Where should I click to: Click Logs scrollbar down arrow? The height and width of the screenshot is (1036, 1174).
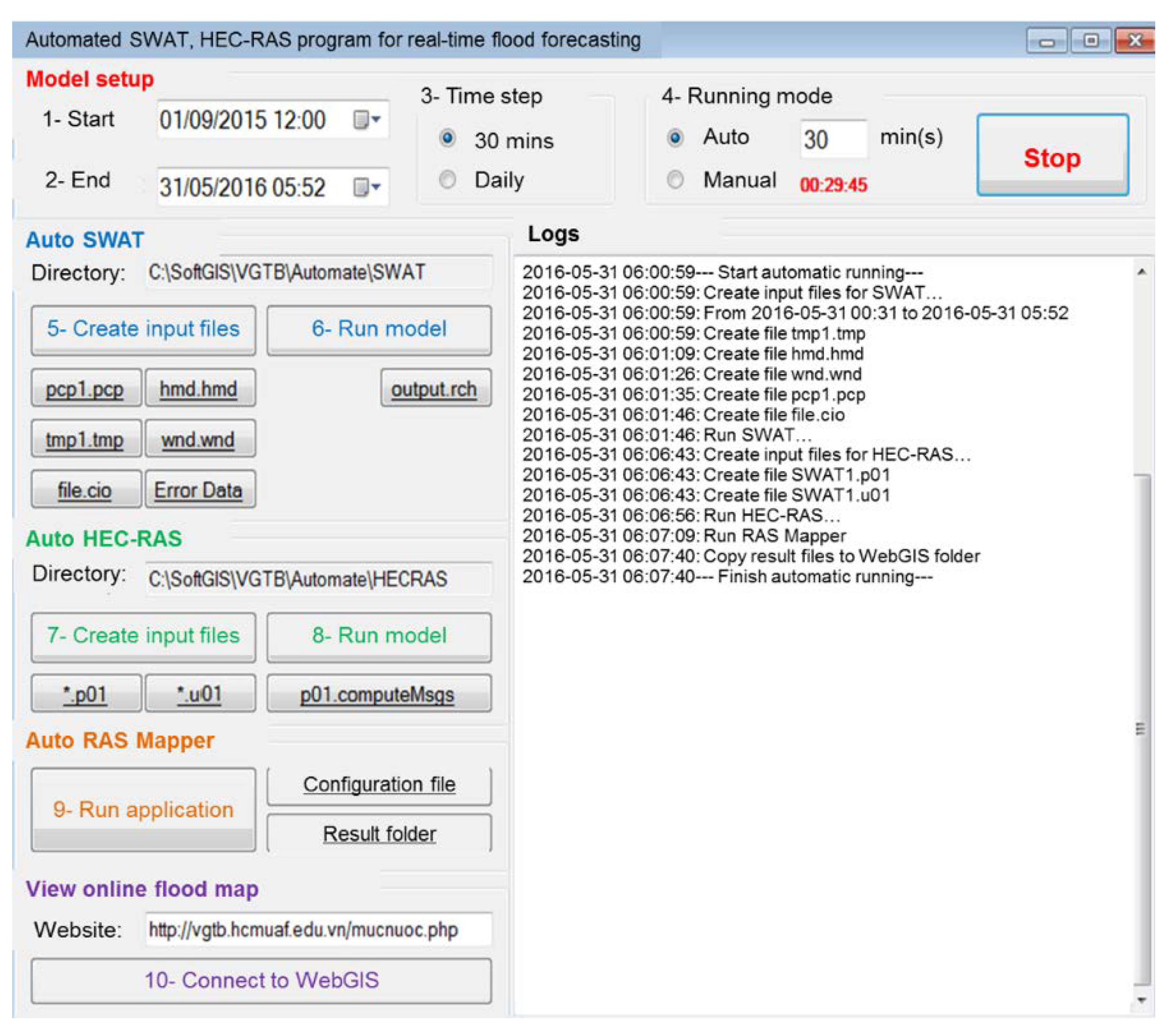tap(1141, 1000)
